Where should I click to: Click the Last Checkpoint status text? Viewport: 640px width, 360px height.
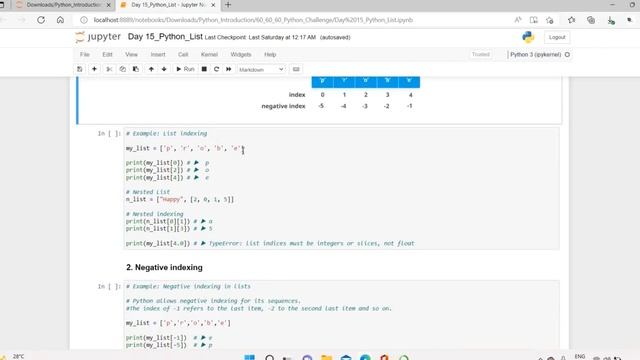(260, 38)
